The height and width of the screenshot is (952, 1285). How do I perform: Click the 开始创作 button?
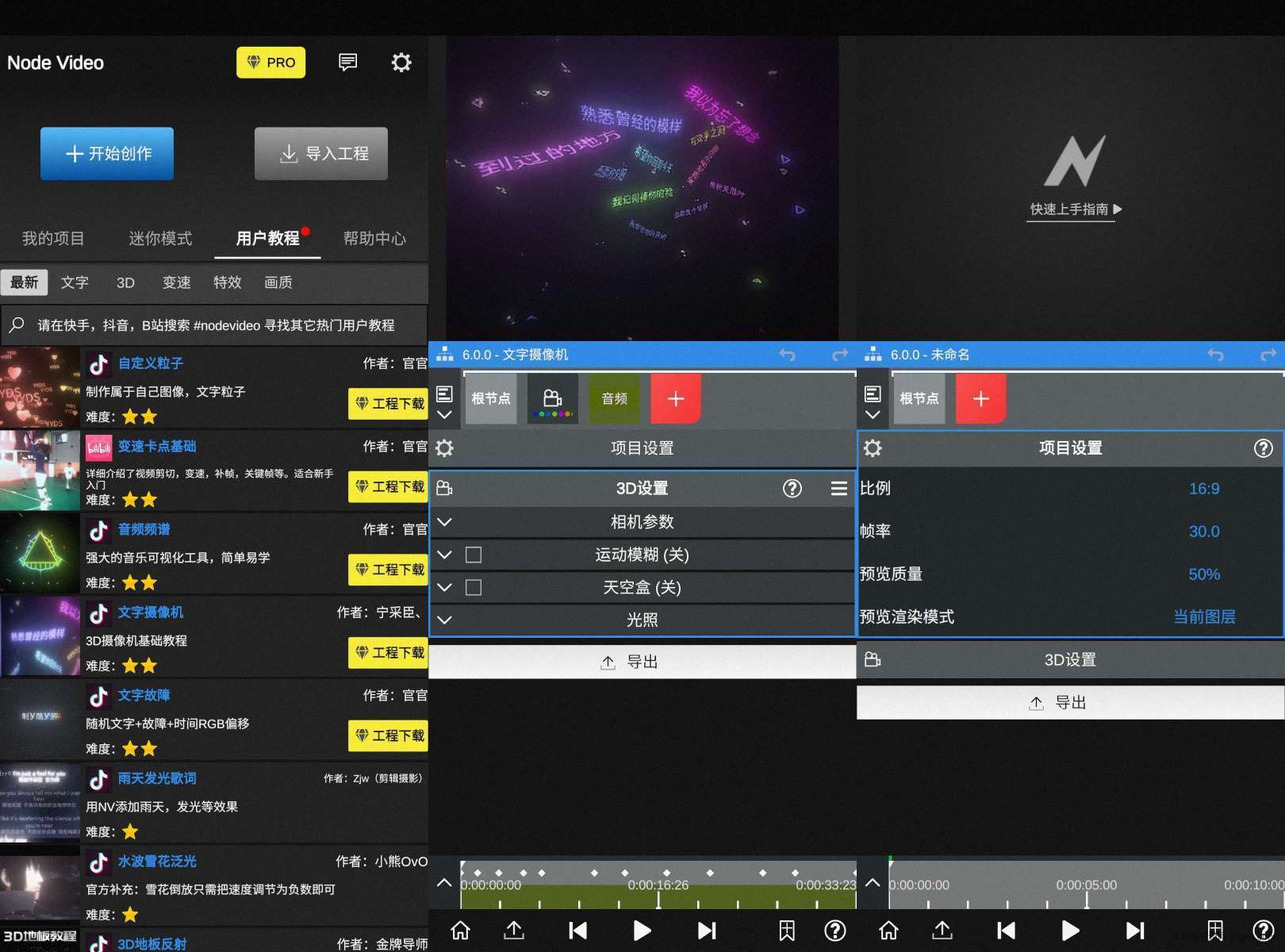(107, 153)
